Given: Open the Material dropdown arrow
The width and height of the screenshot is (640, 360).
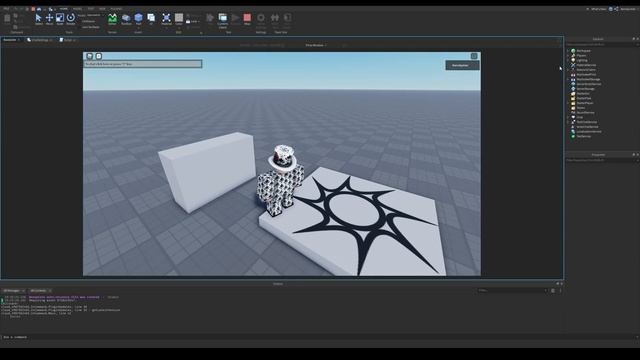Looking at the screenshot, I should pyautogui.click(x=166, y=28).
